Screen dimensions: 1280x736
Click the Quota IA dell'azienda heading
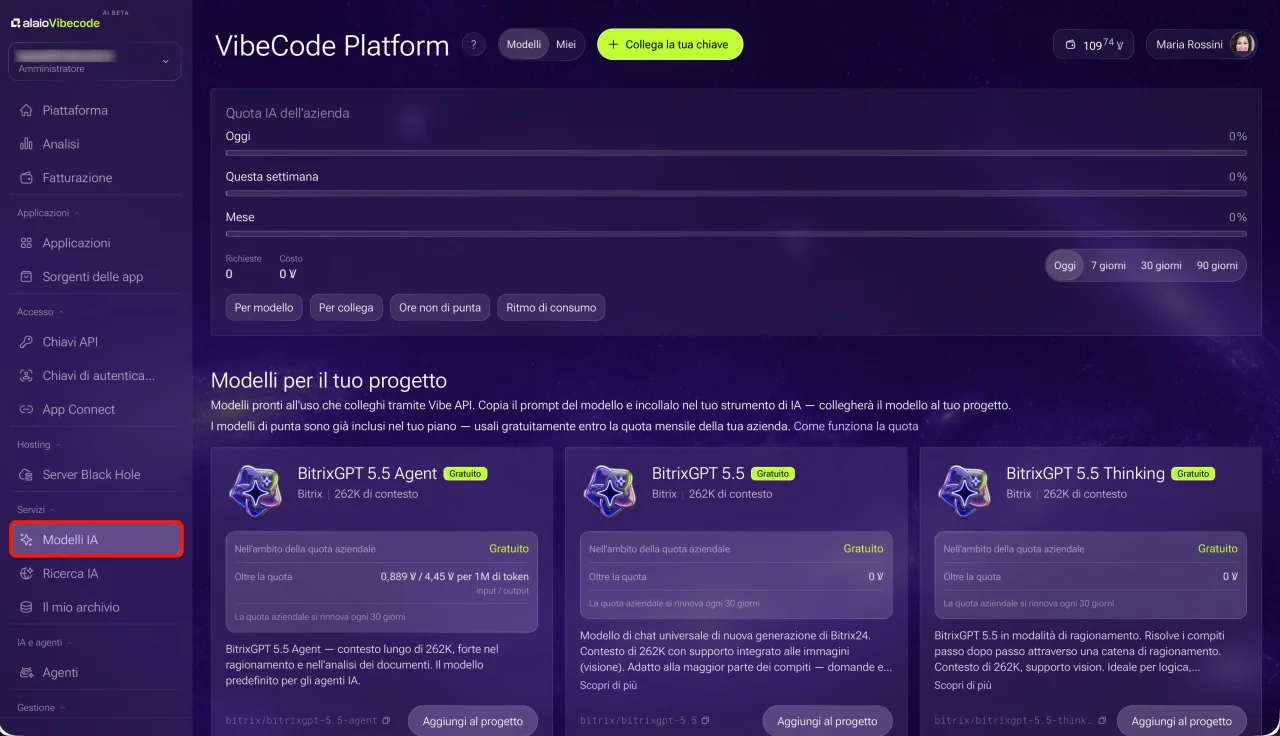[288, 114]
